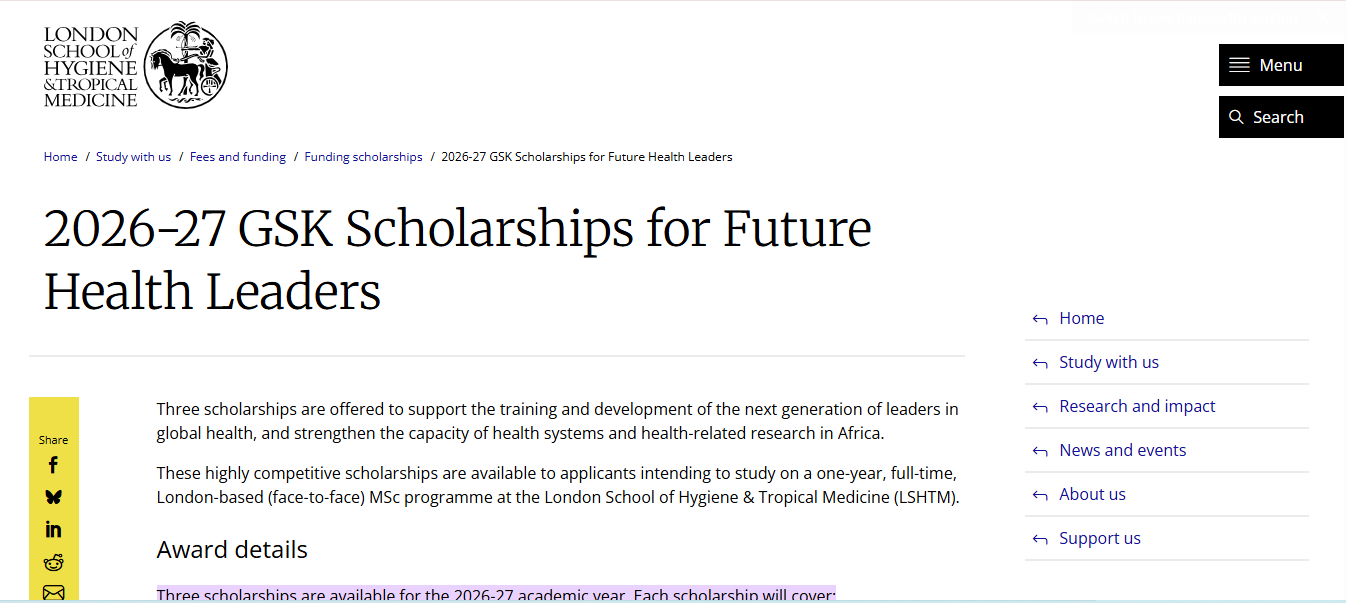Share the page on LinkedIn
The width and height of the screenshot is (1346, 603).
click(x=53, y=529)
